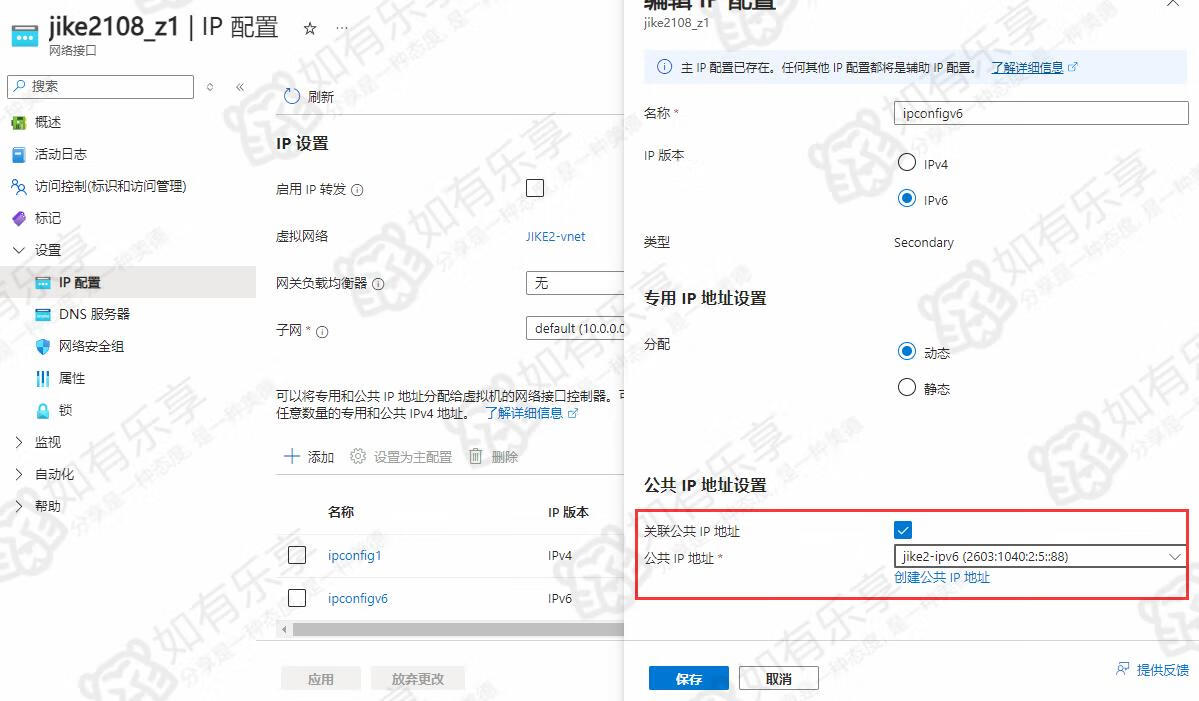Click the info icon next to 启用 IP 转发
Viewport: 1199px width, 701px height.
pos(357,190)
